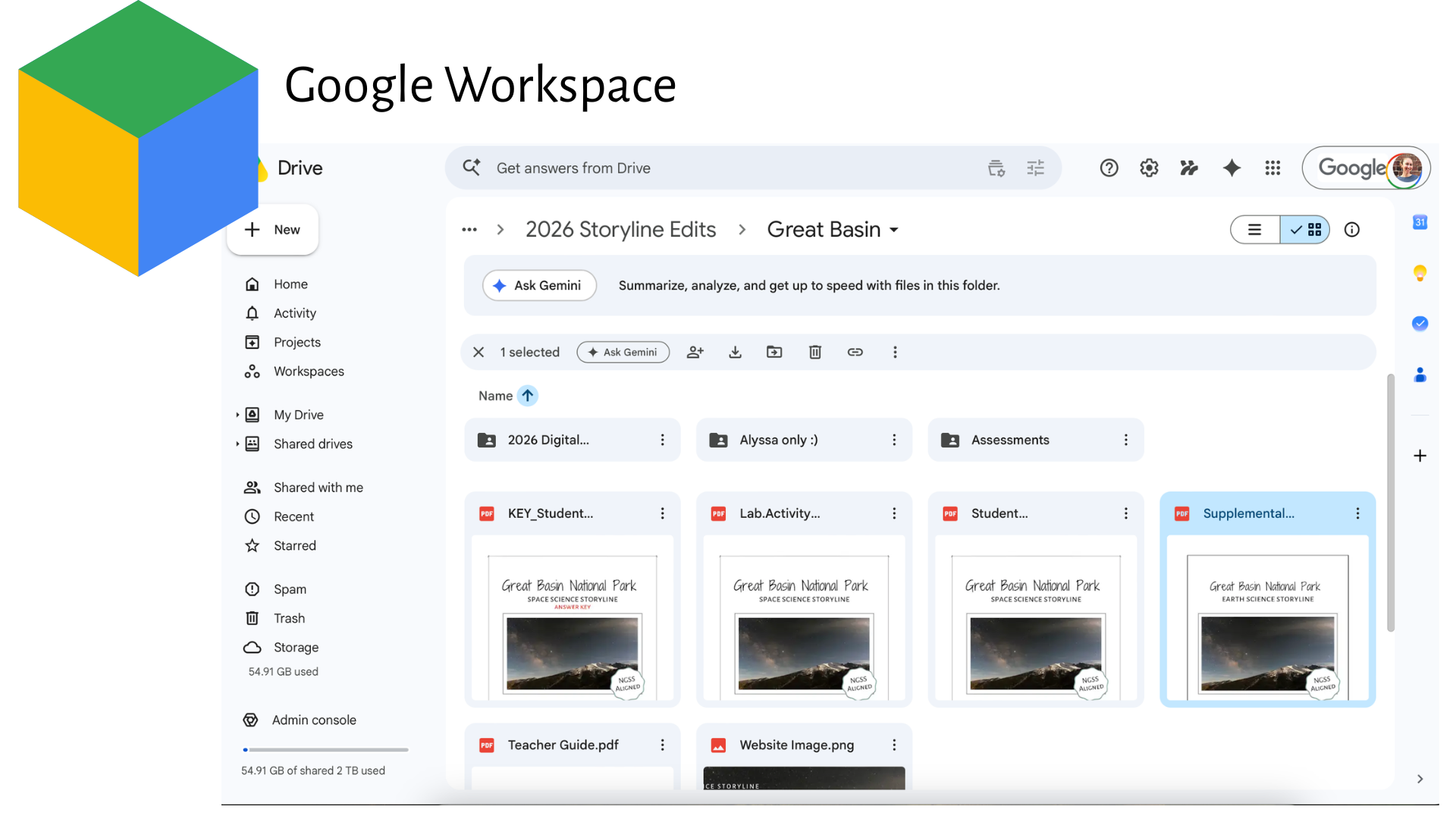Open Admin console link
Viewport: 1456px width, 819px height.
[x=314, y=720]
